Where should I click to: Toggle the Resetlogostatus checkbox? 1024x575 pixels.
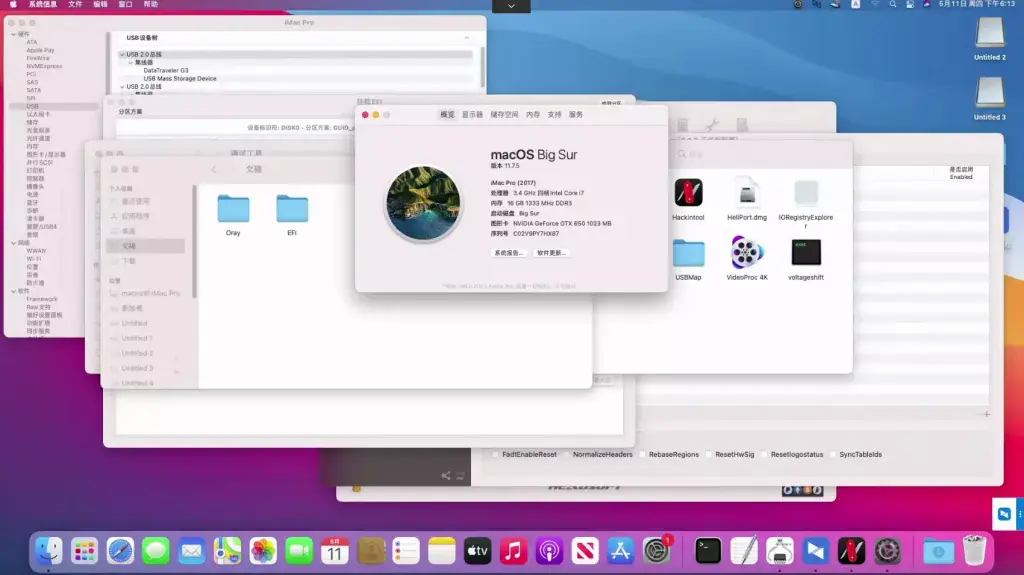tap(764, 454)
